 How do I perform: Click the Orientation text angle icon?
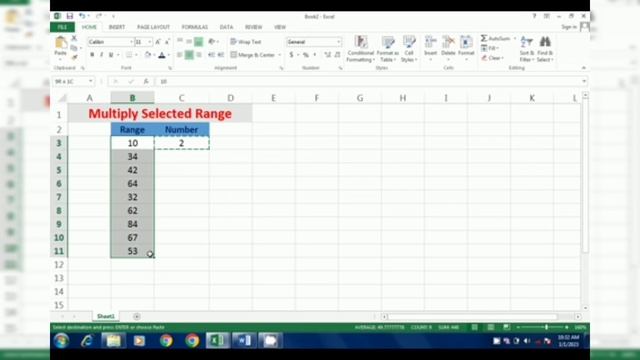coord(211,41)
